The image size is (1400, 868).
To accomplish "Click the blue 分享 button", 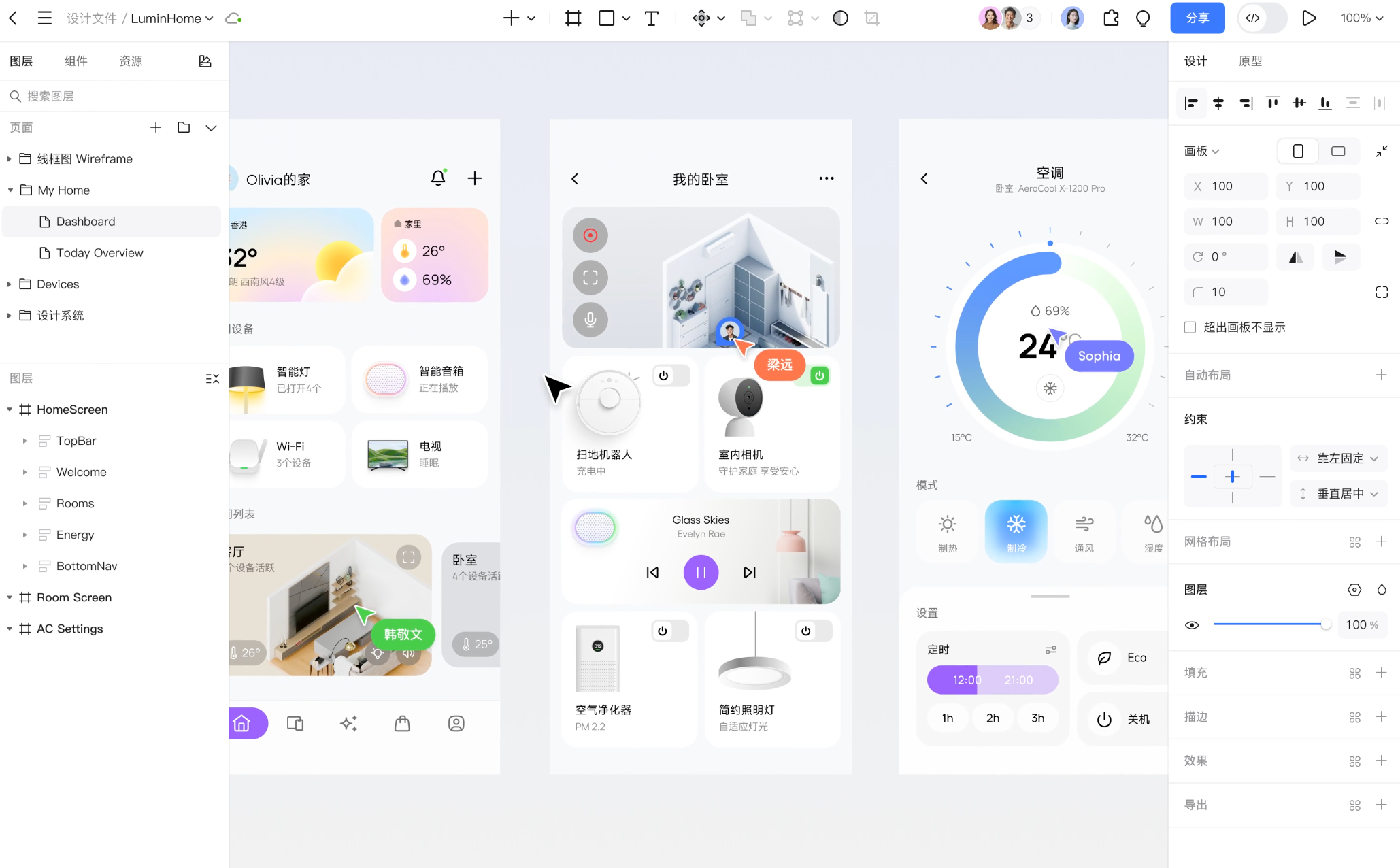I will click(1197, 18).
